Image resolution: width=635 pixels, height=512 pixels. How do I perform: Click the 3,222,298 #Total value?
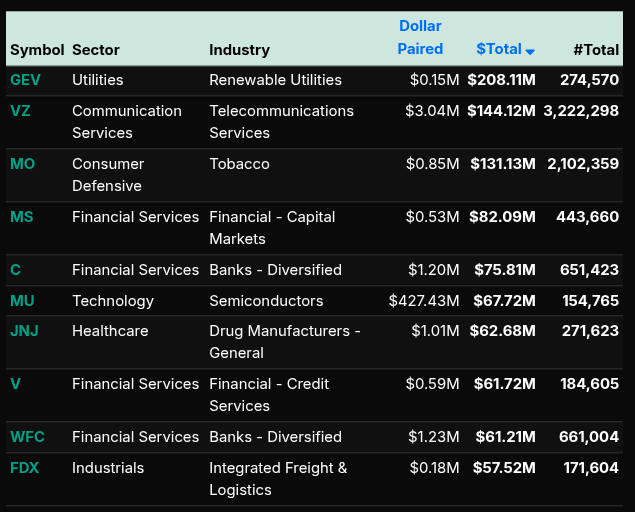click(x=581, y=111)
